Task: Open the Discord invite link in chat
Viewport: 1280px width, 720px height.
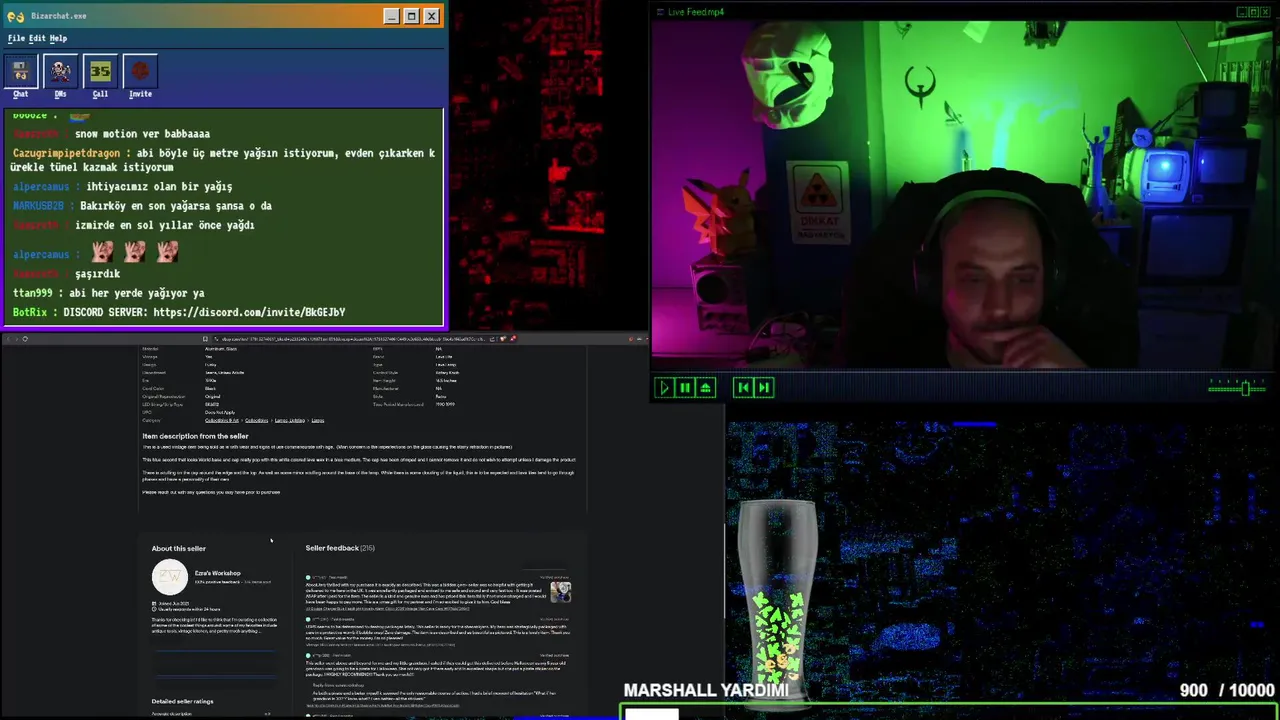Action: pyautogui.click(x=249, y=312)
